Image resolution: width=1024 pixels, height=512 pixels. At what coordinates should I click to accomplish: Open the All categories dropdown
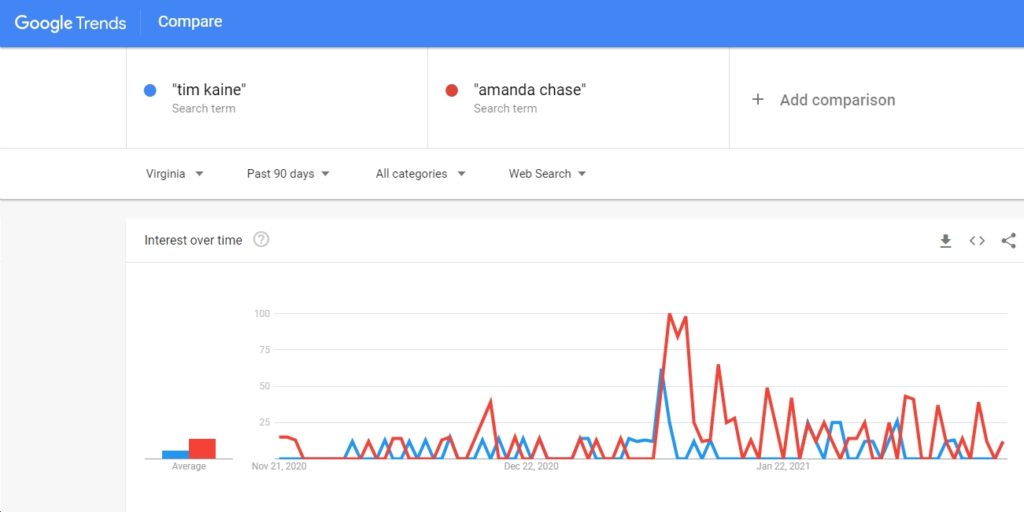[421, 174]
